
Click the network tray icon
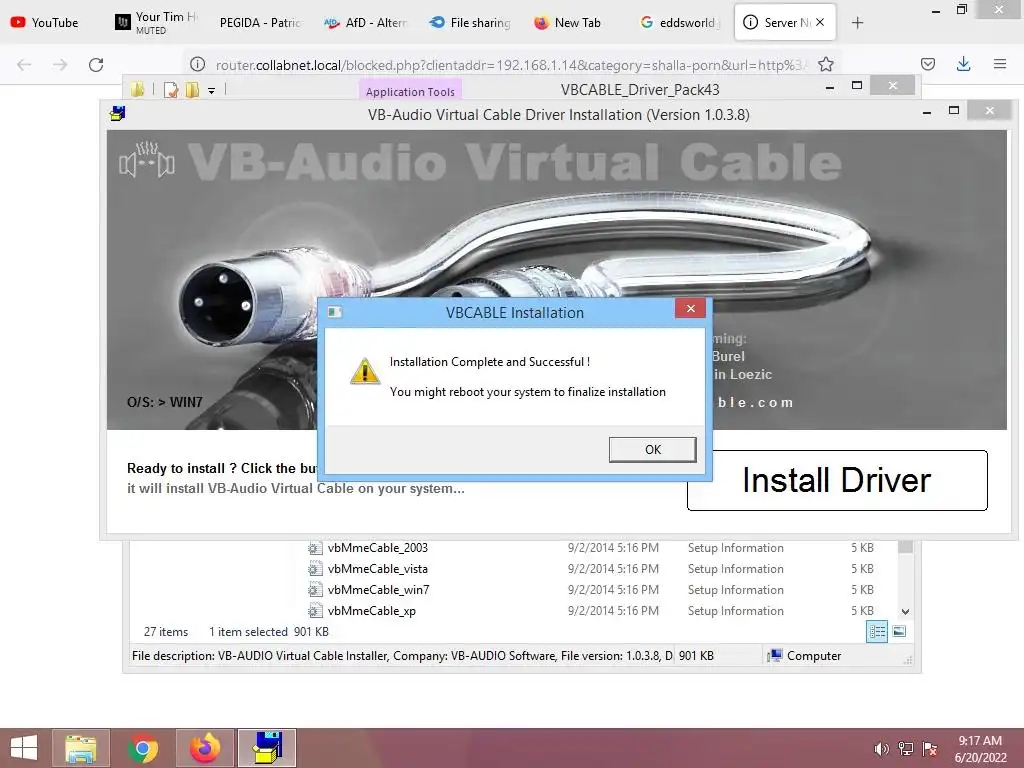click(x=906, y=749)
